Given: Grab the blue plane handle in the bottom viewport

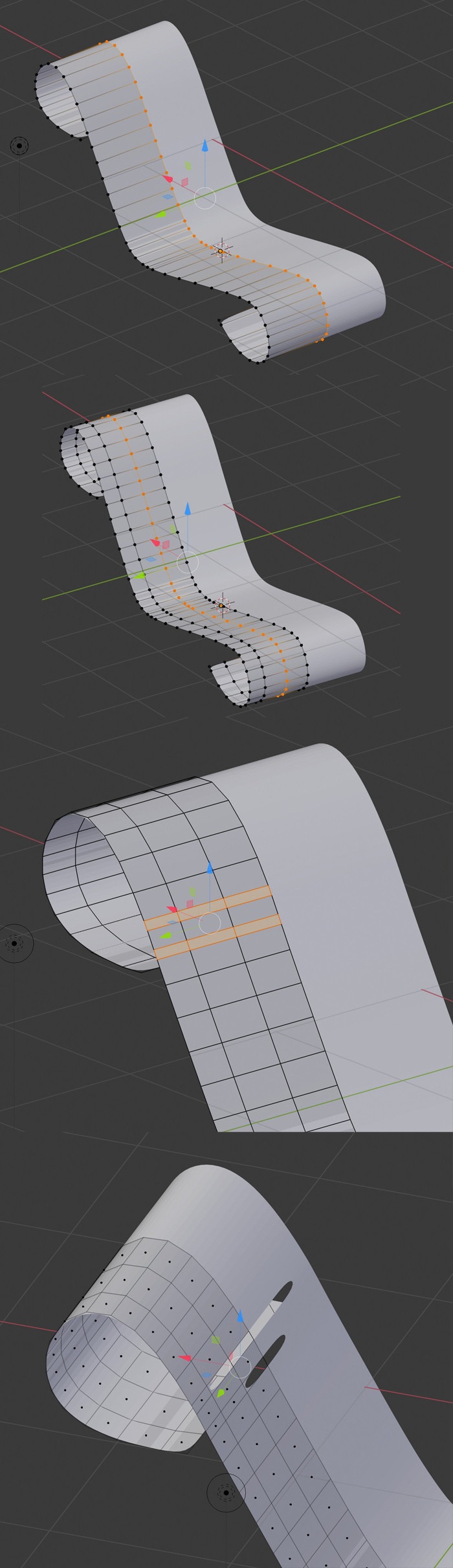Looking at the screenshot, I should coord(206,1375).
